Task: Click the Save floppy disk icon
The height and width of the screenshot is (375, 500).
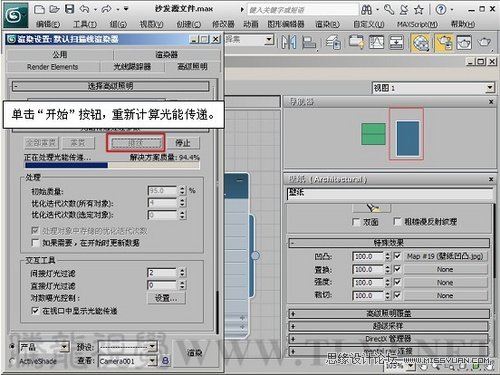Action: [x=69, y=9]
